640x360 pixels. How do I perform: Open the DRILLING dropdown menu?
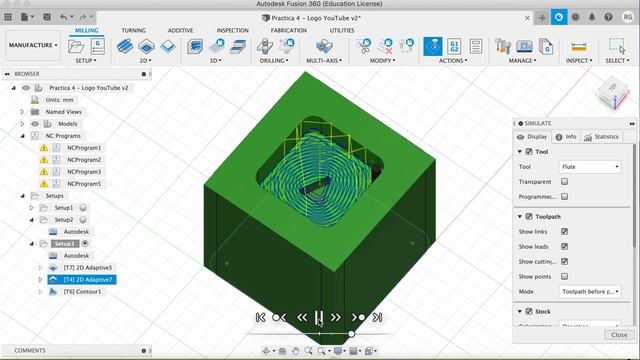tap(274, 60)
